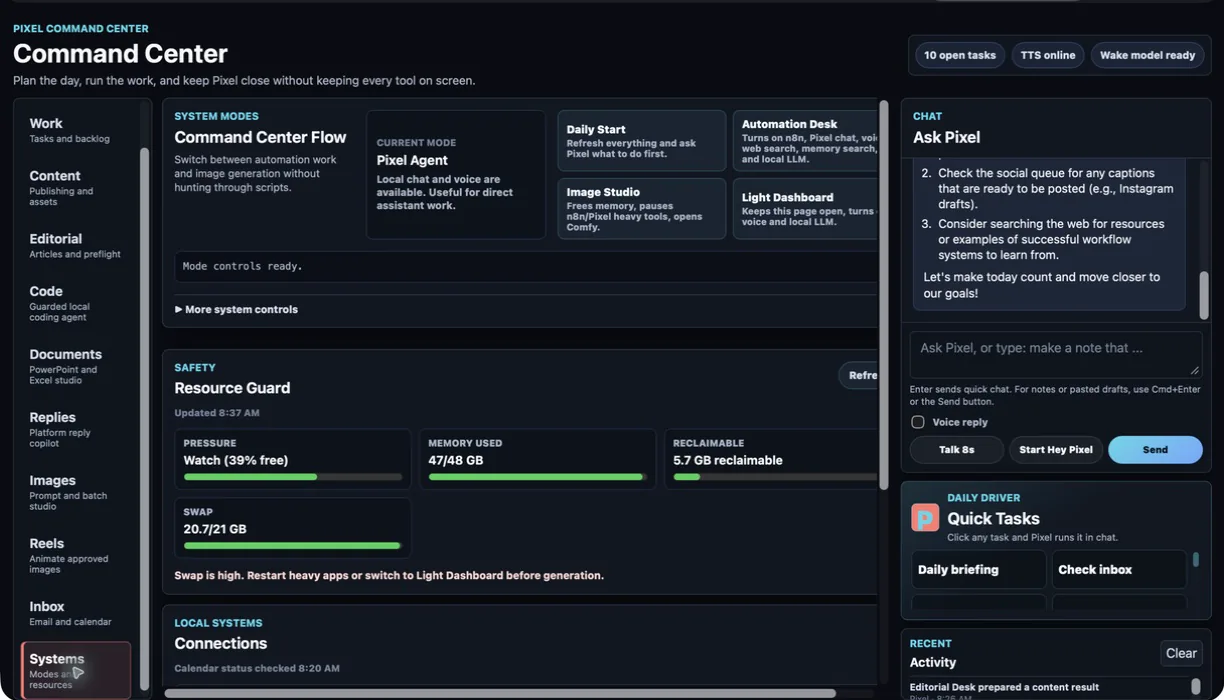Go to Editorial in the sidebar
Screen dimensions: 1224x700
coord(76,246)
